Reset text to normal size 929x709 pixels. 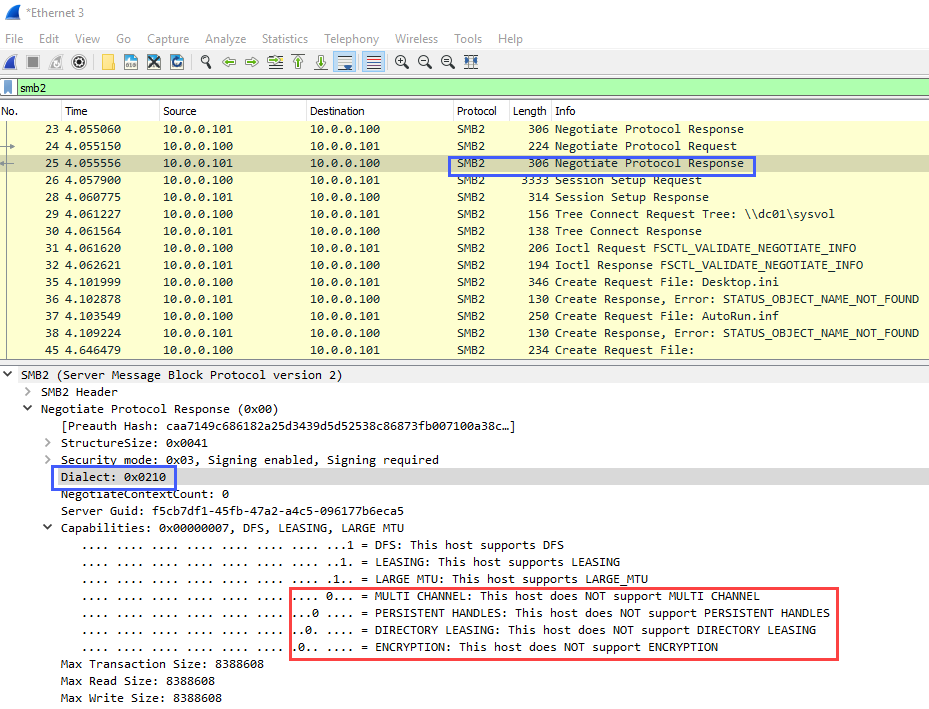click(448, 62)
